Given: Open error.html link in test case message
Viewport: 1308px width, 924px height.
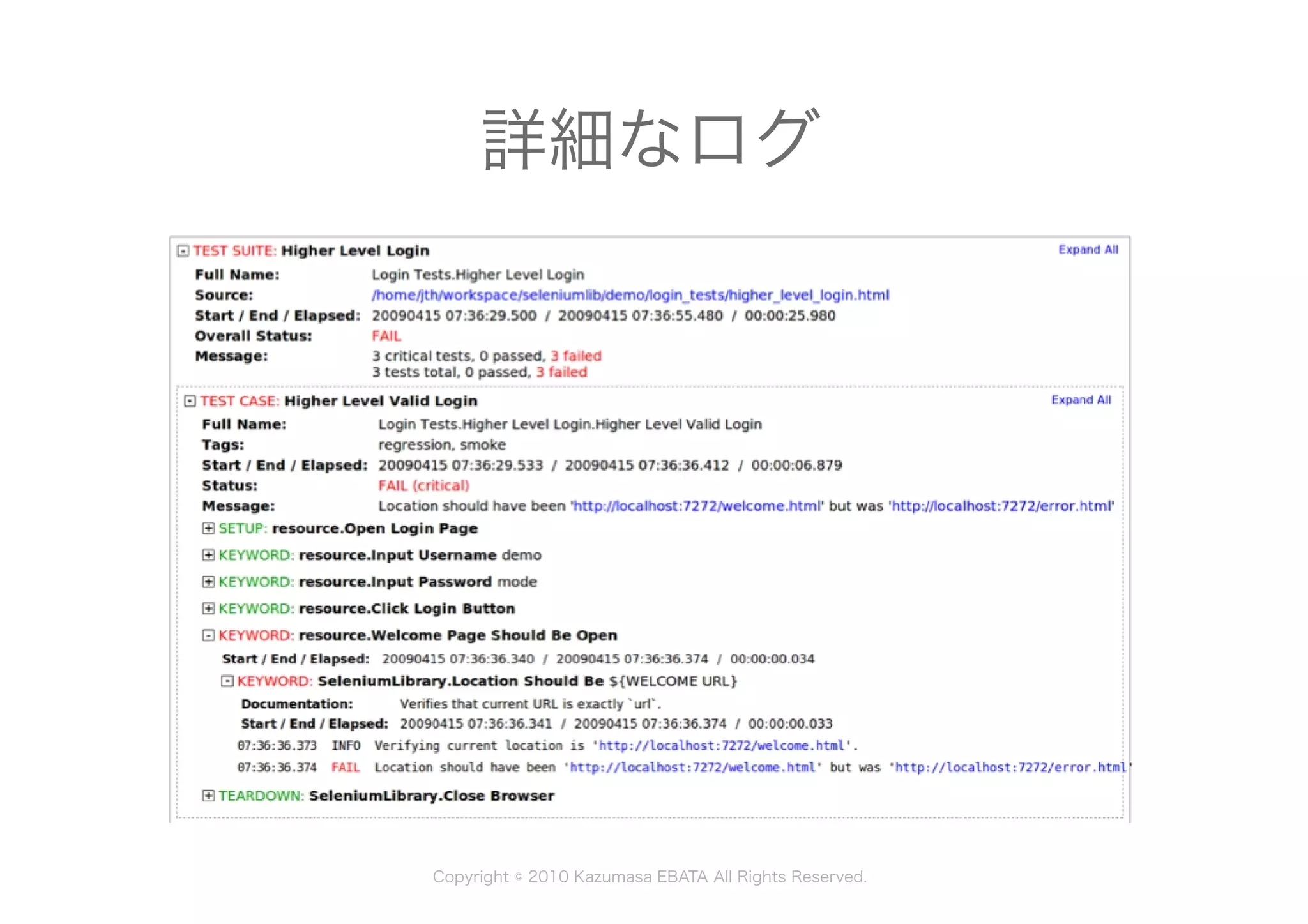Looking at the screenshot, I should (x=1001, y=506).
